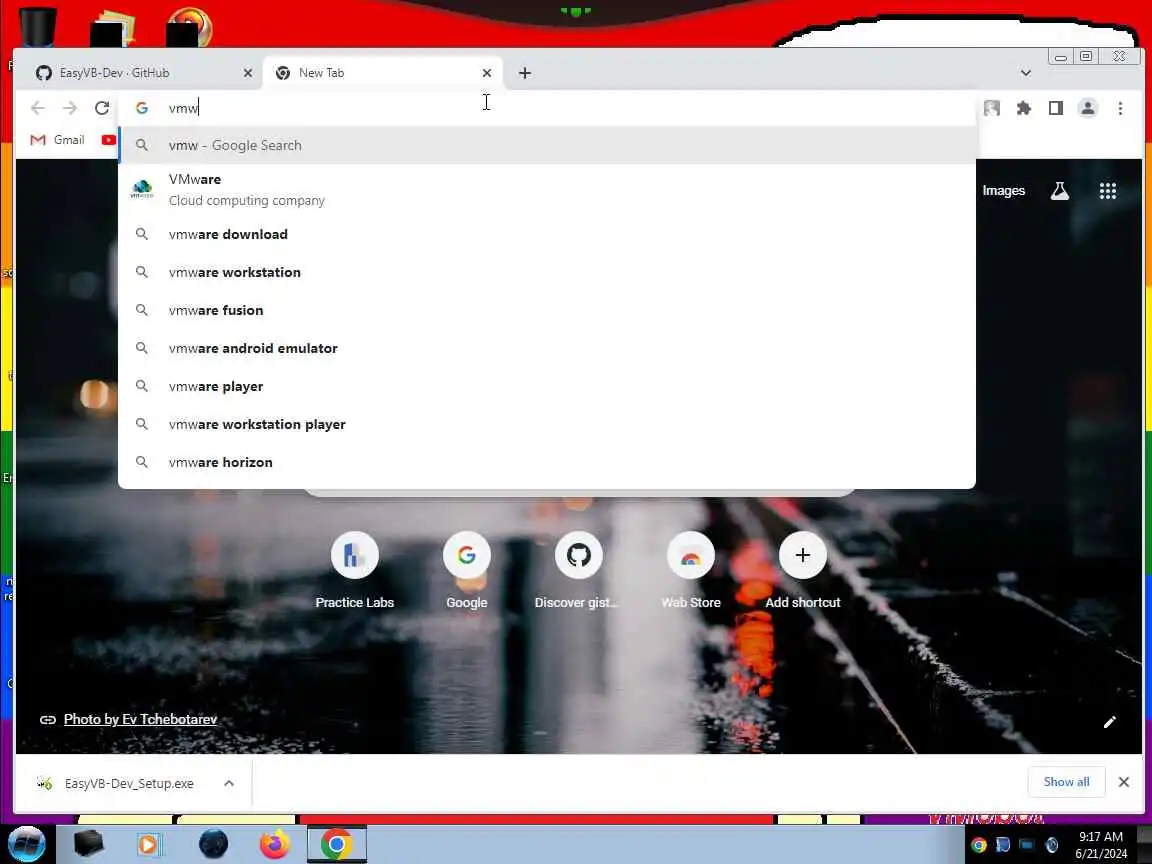This screenshot has width=1152, height=864.
Task: Choose the 'vmware player' suggestion
Action: pyautogui.click(x=547, y=386)
